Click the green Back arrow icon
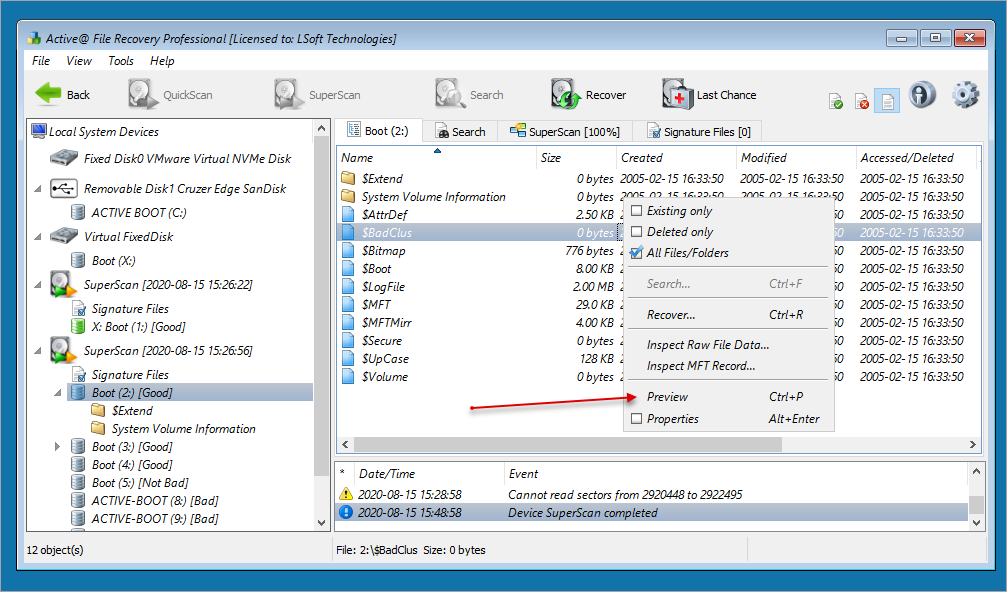The height and width of the screenshot is (592, 1007). [48, 94]
